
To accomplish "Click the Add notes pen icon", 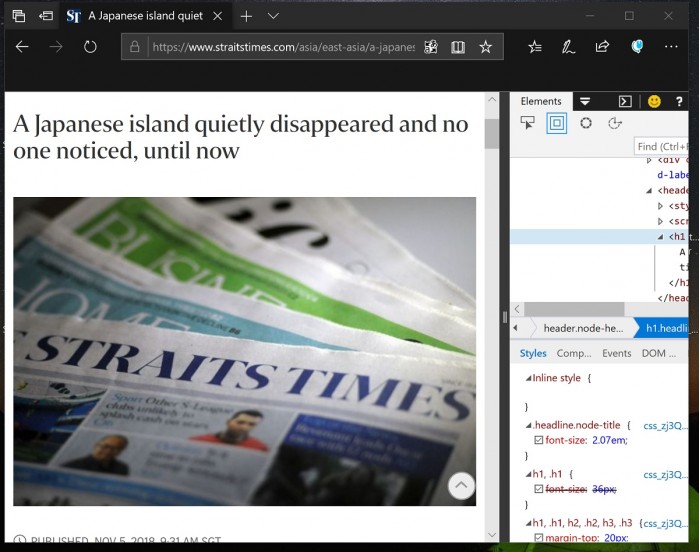I will point(568,47).
